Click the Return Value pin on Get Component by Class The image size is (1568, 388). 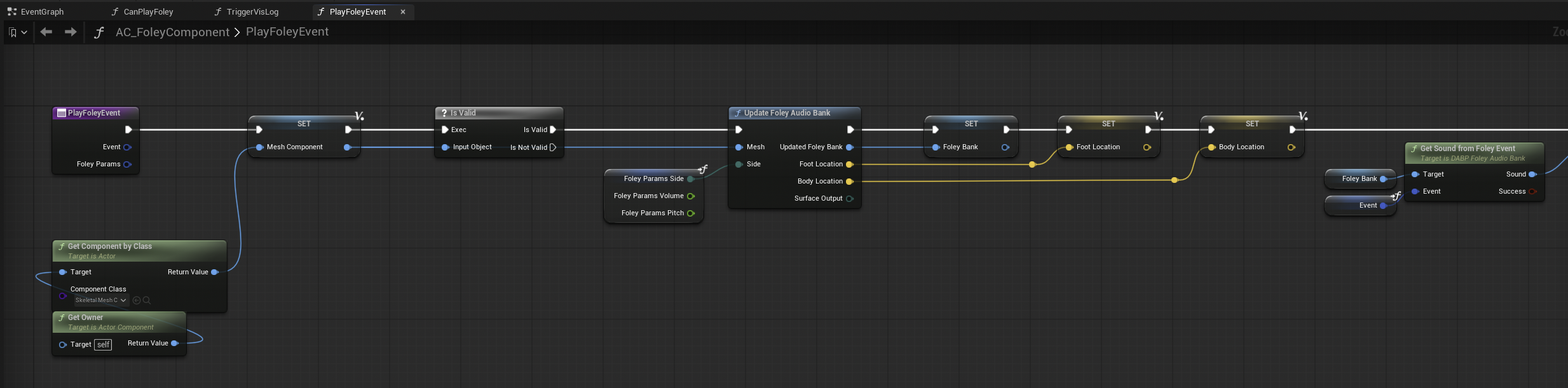tap(215, 272)
